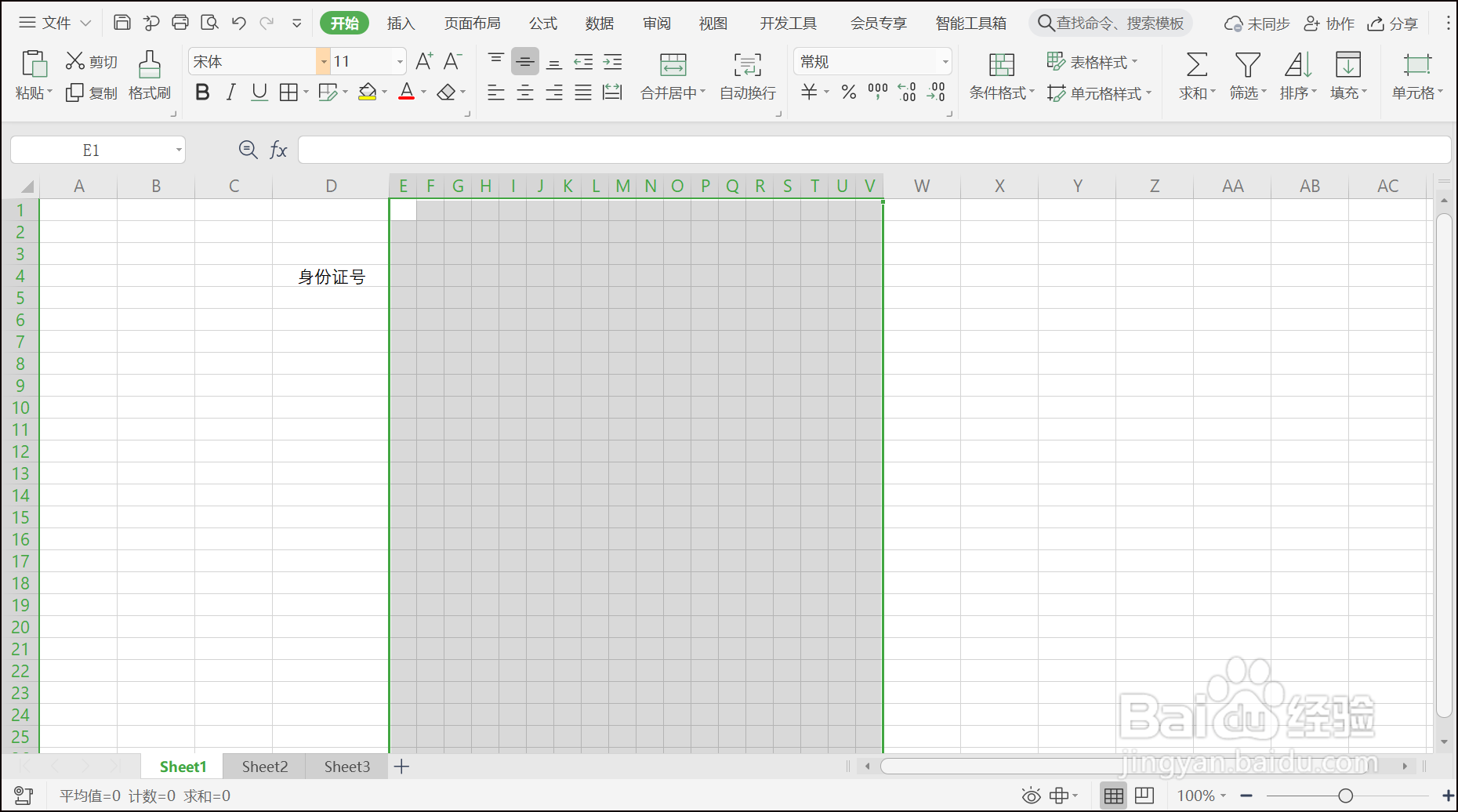Click the 筛选 filter button

pos(1248,76)
